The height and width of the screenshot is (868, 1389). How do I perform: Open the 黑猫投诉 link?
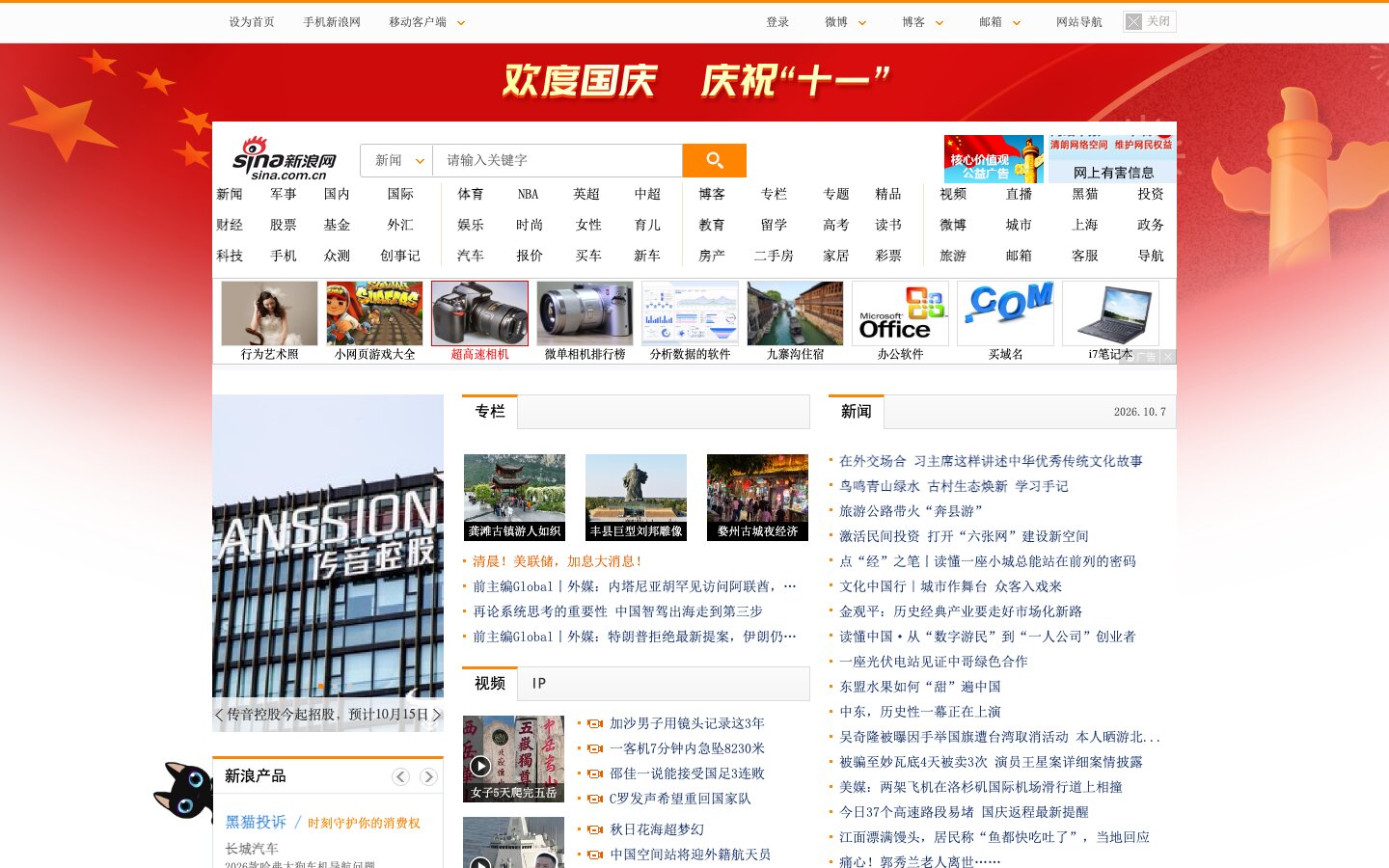point(256,823)
